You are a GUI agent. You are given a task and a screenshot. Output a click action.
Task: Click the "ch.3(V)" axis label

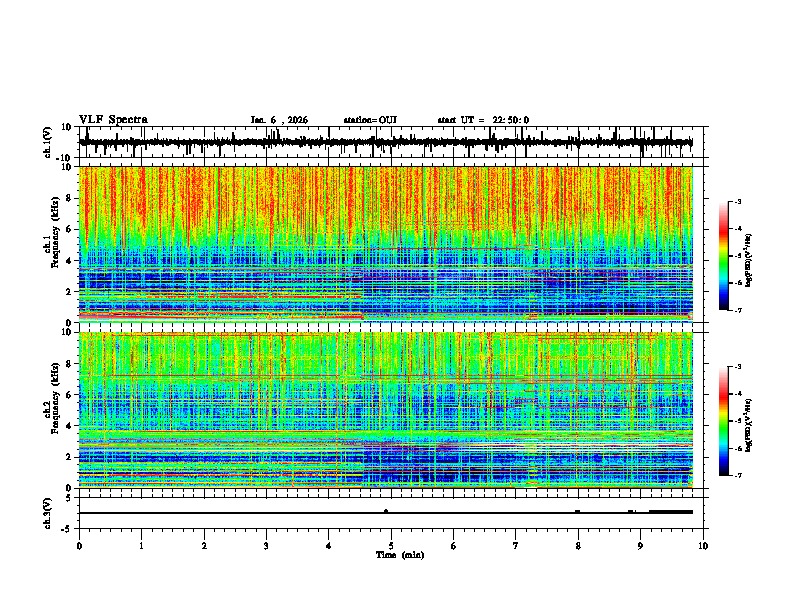[x=47, y=513]
